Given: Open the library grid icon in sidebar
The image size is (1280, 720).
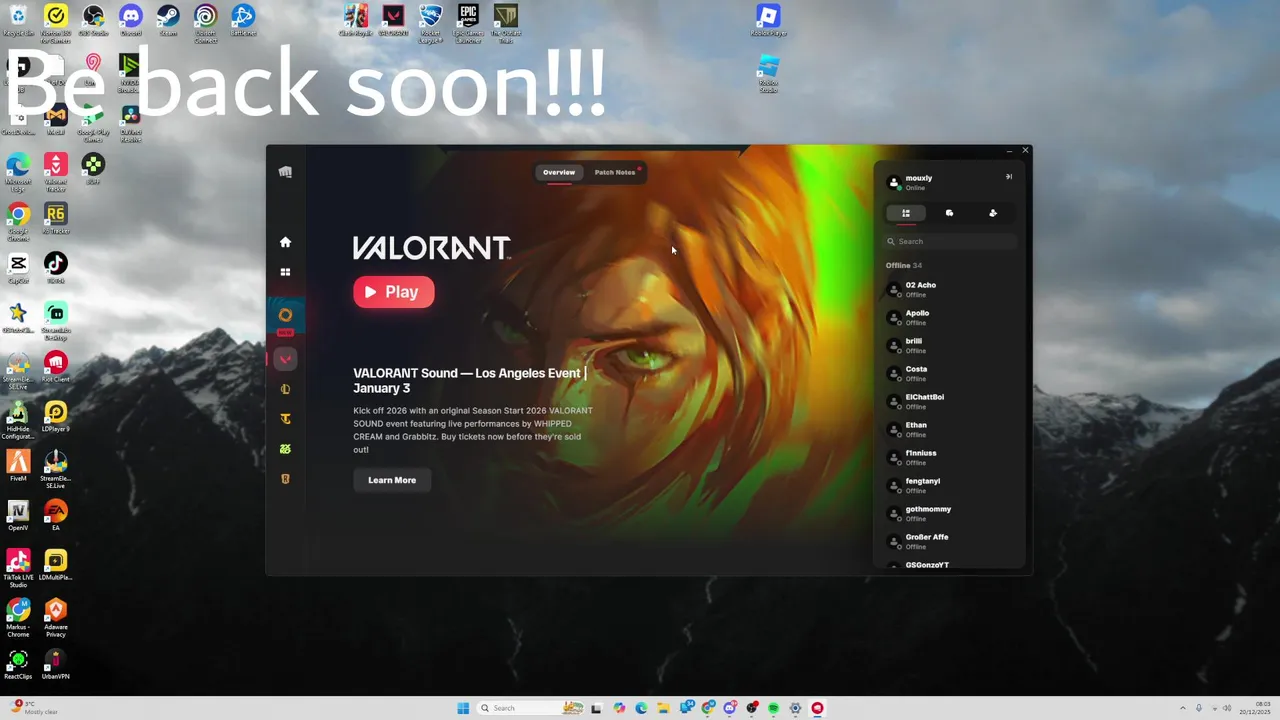Looking at the screenshot, I should click(x=285, y=272).
